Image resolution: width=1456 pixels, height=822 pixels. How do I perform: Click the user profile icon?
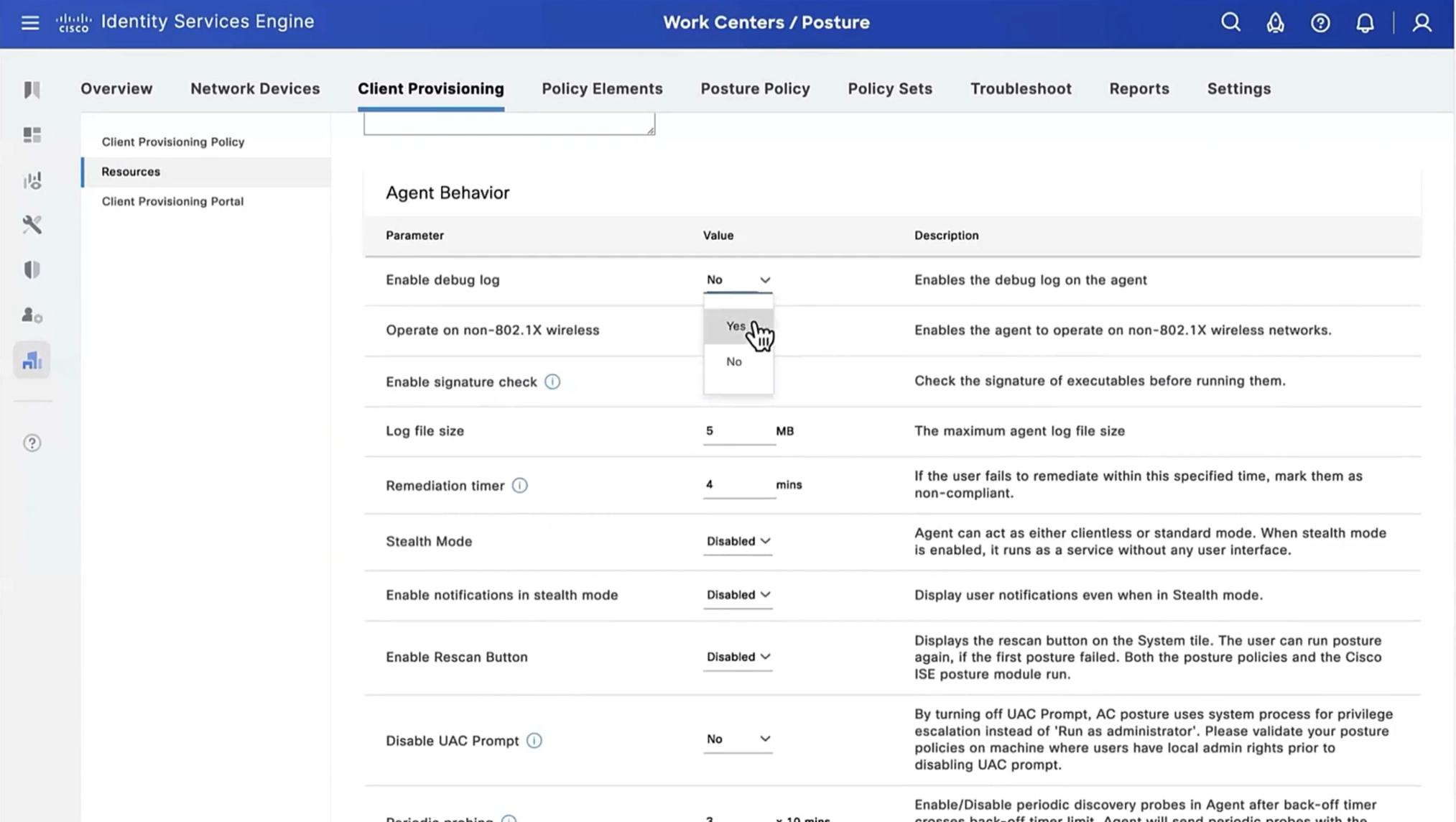[x=1422, y=23]
